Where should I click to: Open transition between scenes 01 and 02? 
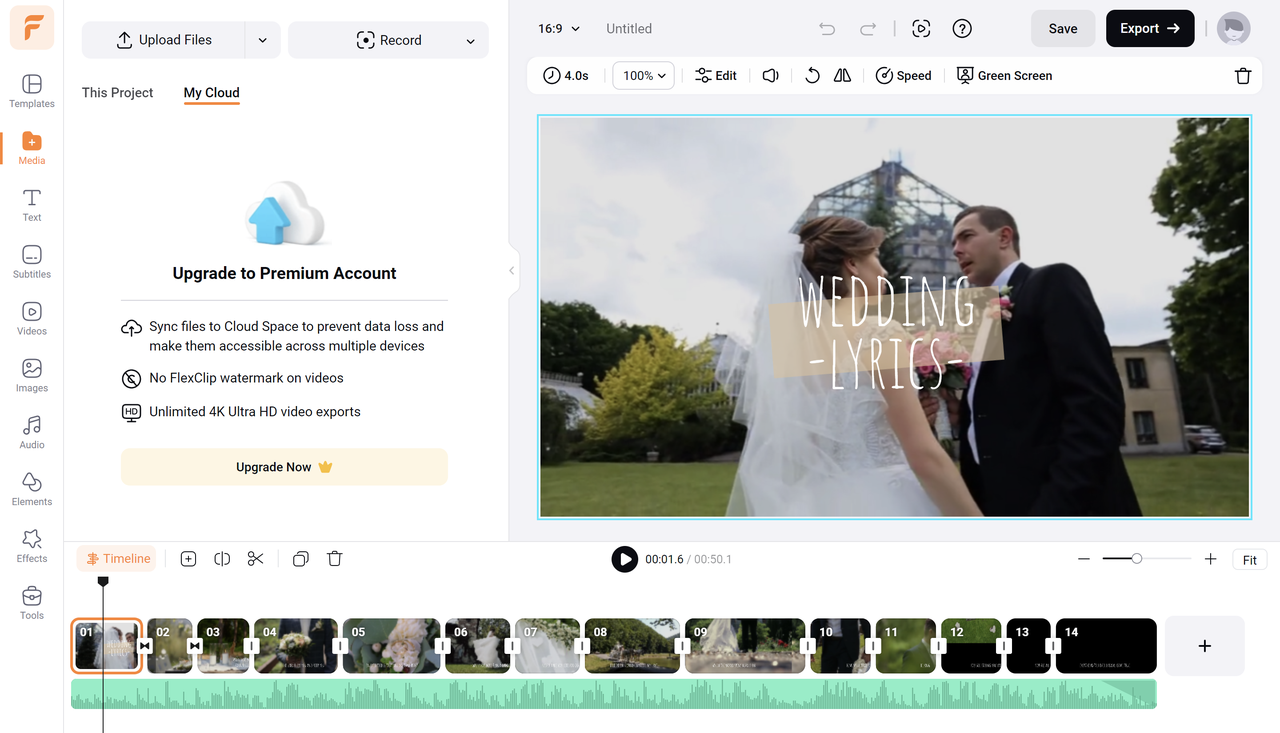145,646
